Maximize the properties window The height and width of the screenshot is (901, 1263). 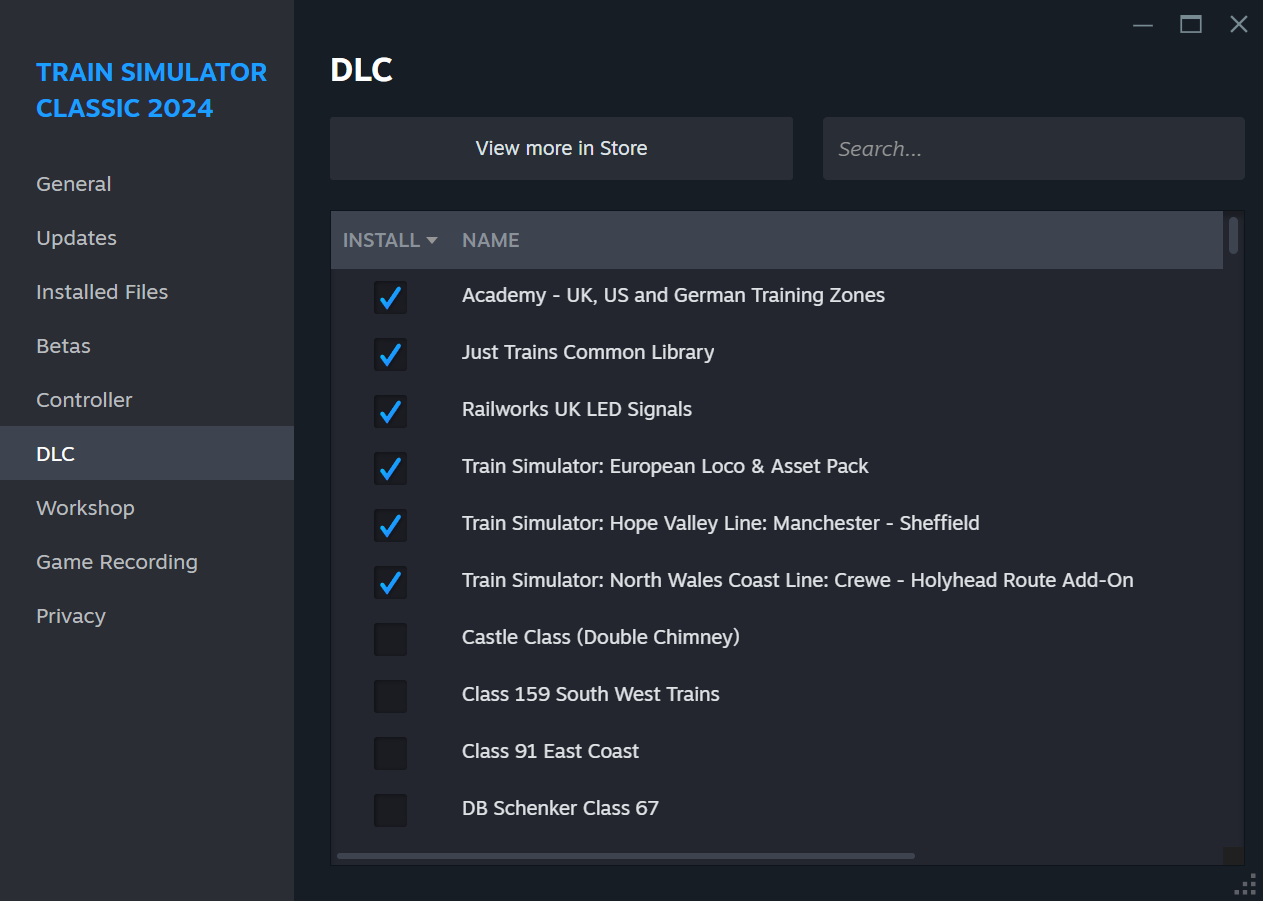1191,25
